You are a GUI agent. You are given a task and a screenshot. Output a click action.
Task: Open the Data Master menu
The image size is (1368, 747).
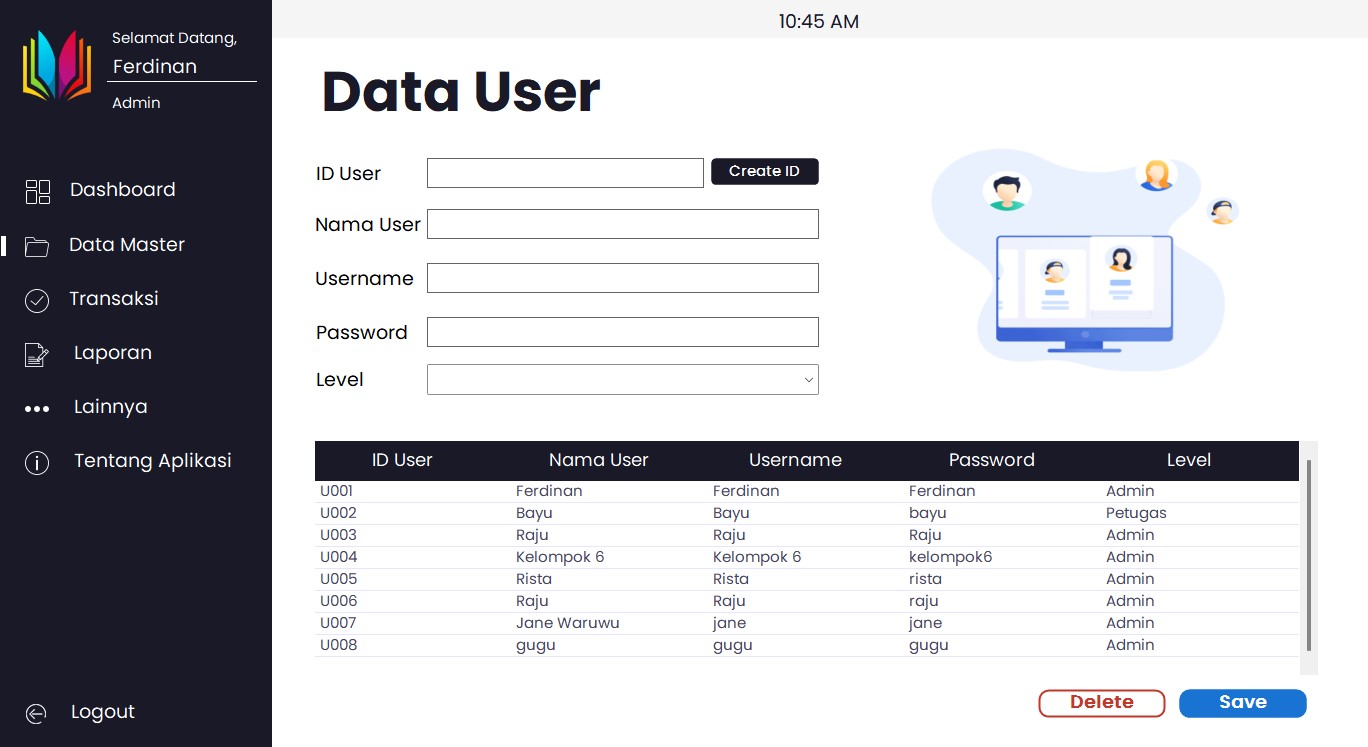[127, 245]
